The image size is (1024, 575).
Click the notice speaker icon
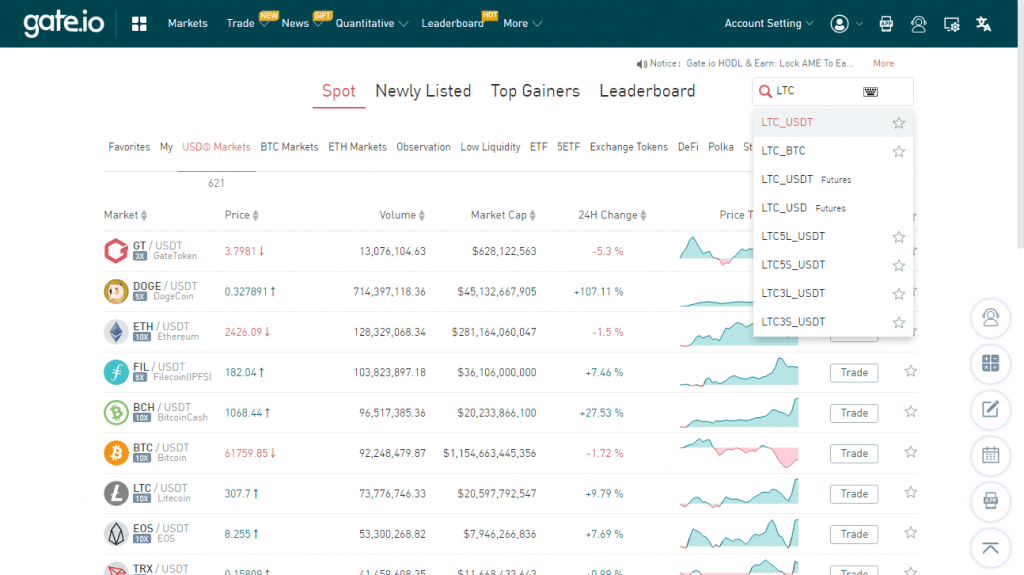[642, 64]
